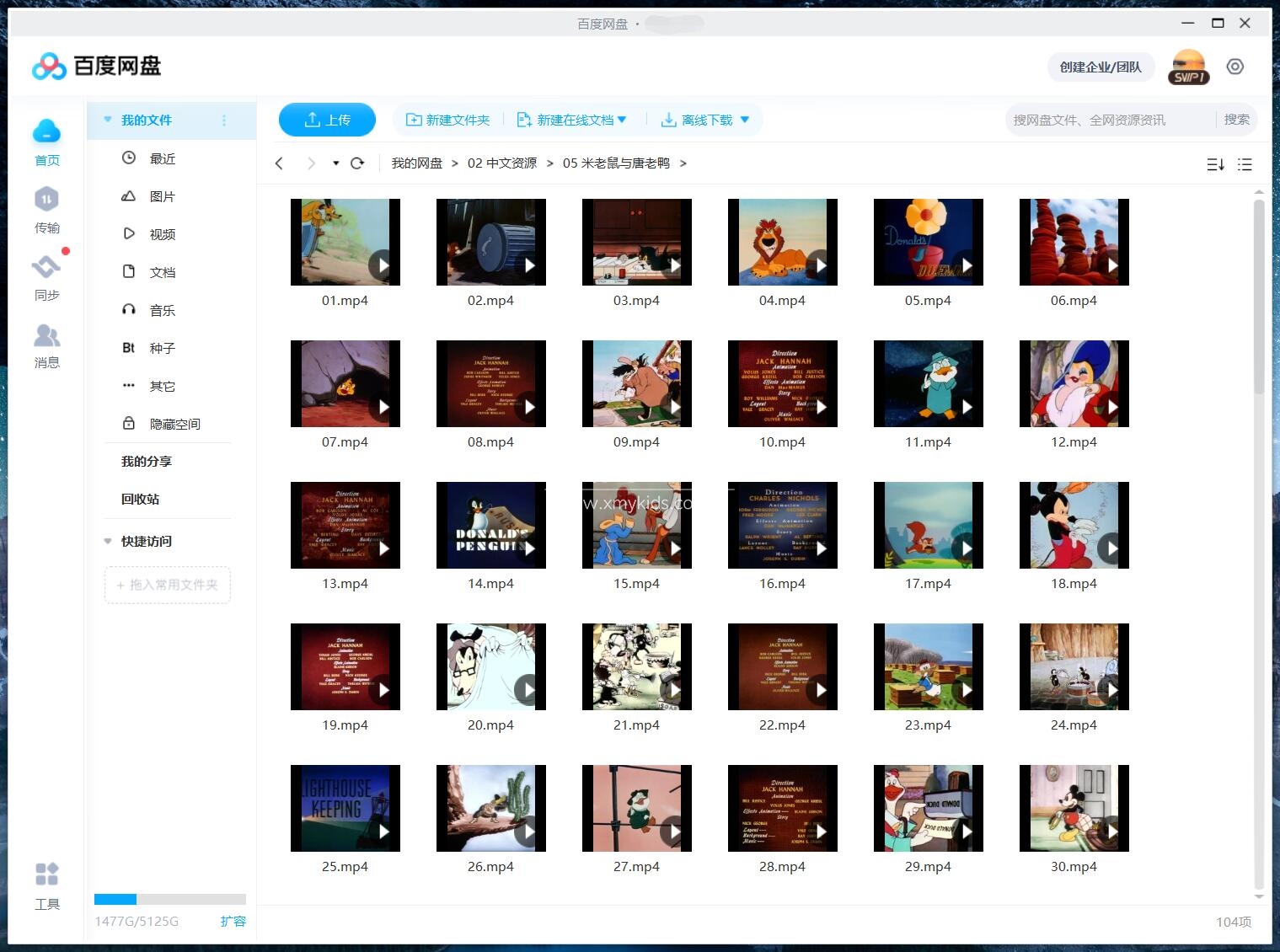Viewport: 1280px width, 952px height.
Task: Click the 上传 upload button
Action: (327, 120)
